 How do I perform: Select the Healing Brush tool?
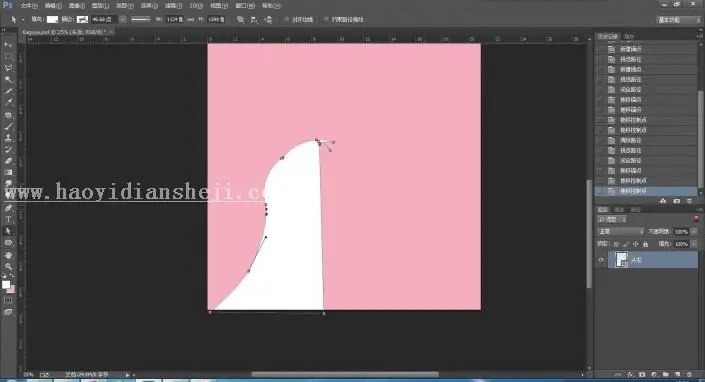tap(8, 115)
